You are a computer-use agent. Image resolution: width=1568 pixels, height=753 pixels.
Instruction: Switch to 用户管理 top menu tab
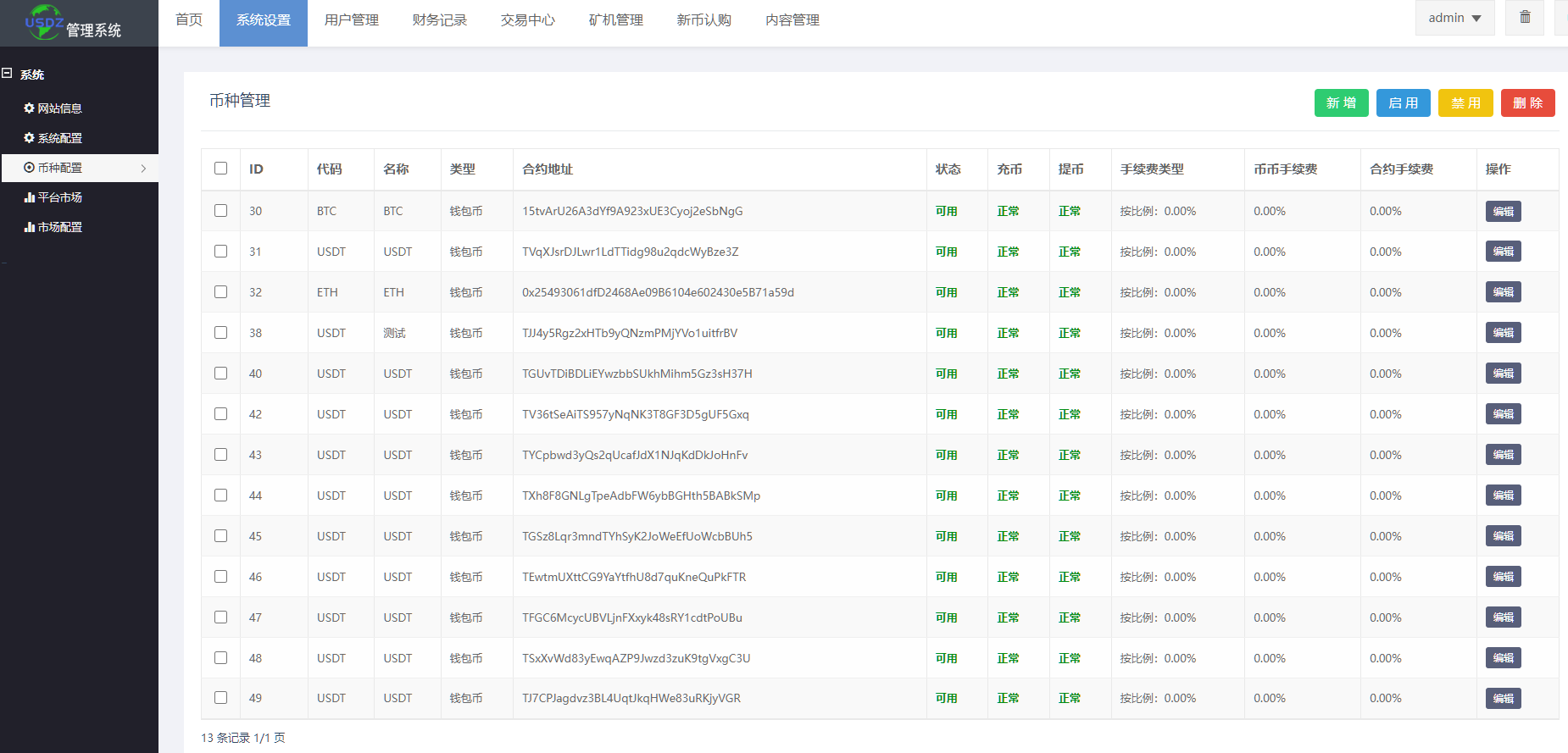coord(351,20)
